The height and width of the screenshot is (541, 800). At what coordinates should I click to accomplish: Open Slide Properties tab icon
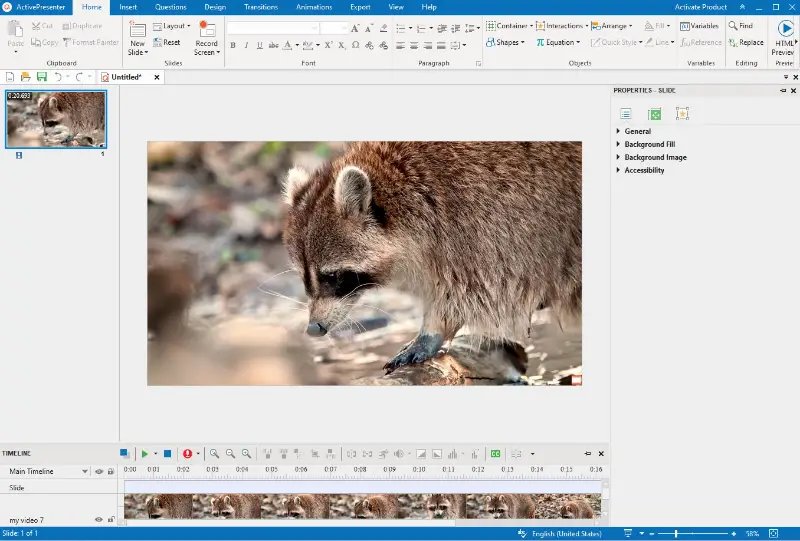pyautogui.click(x=626, y=114)
